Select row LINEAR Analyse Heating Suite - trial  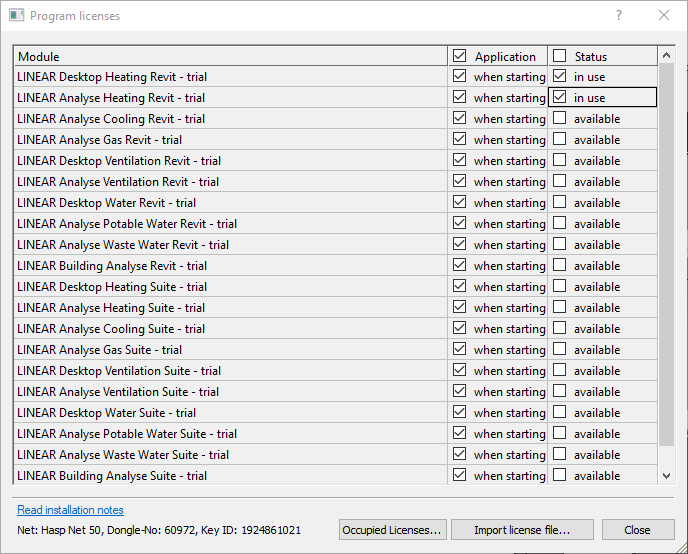tap(336, 308)
